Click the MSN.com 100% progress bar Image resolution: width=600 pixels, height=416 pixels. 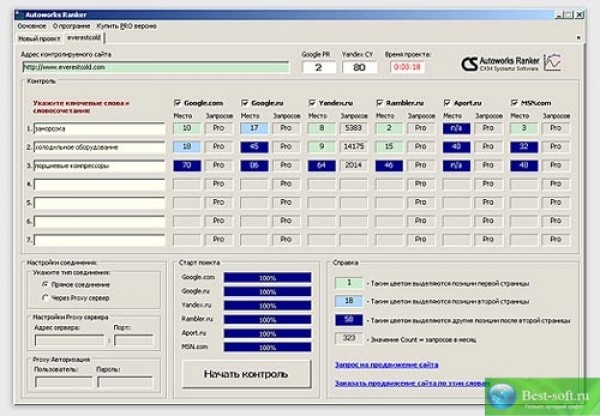pyautogui.click(x=267, y=347)
